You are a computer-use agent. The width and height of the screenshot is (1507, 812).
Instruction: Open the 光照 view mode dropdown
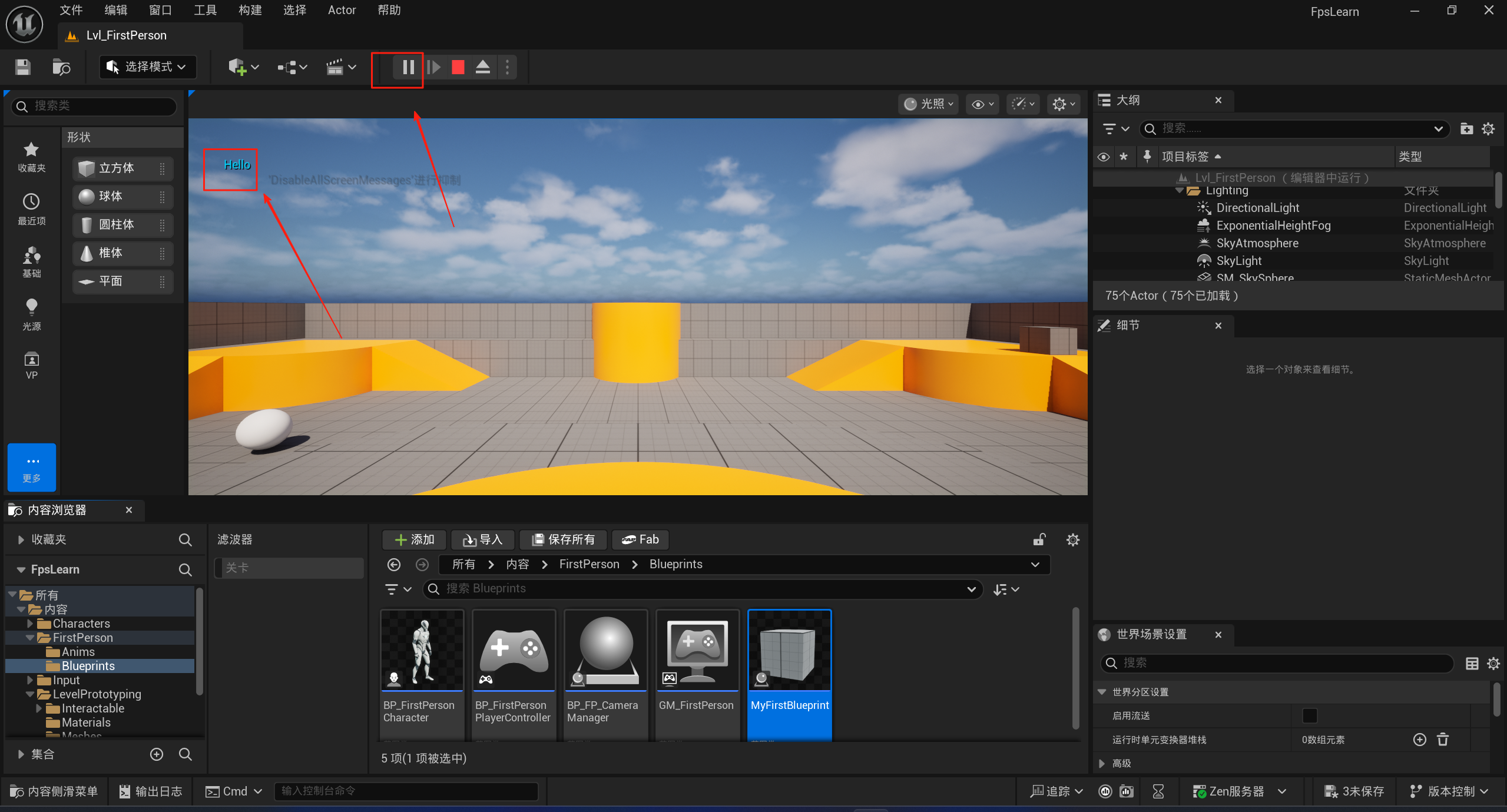click(929, 104)
